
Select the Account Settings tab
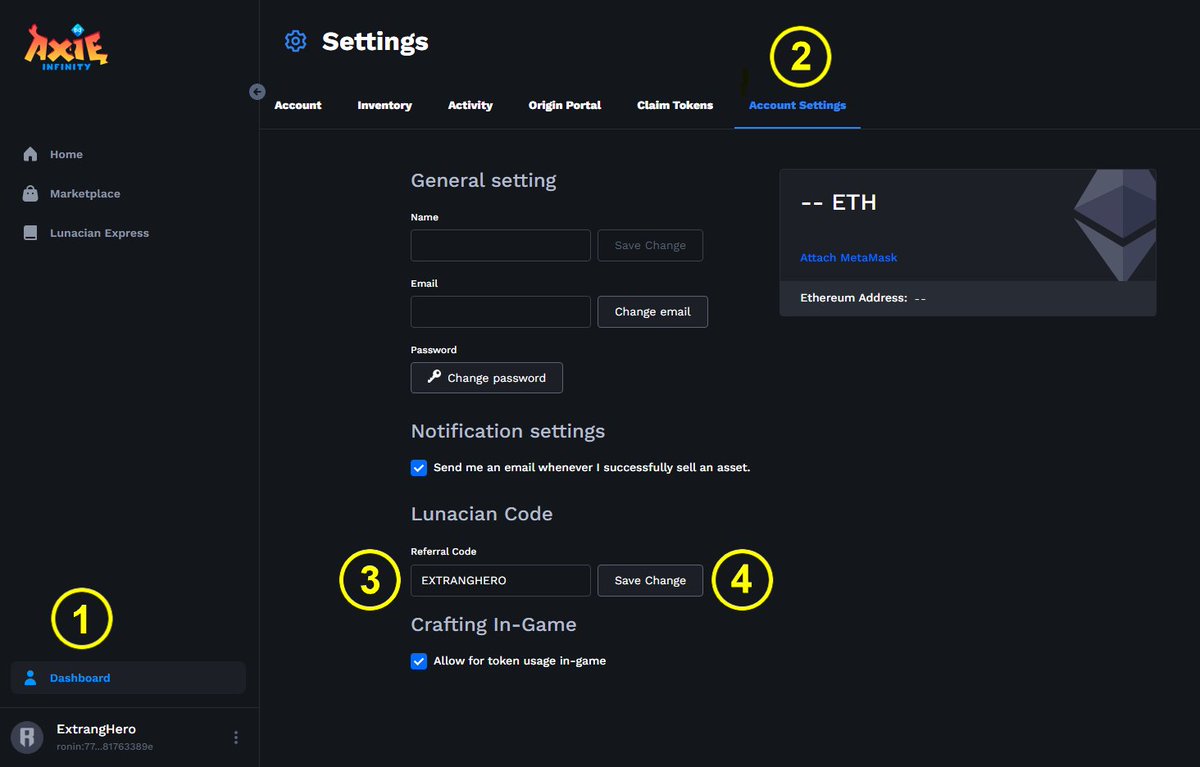(x=797, y=105)
